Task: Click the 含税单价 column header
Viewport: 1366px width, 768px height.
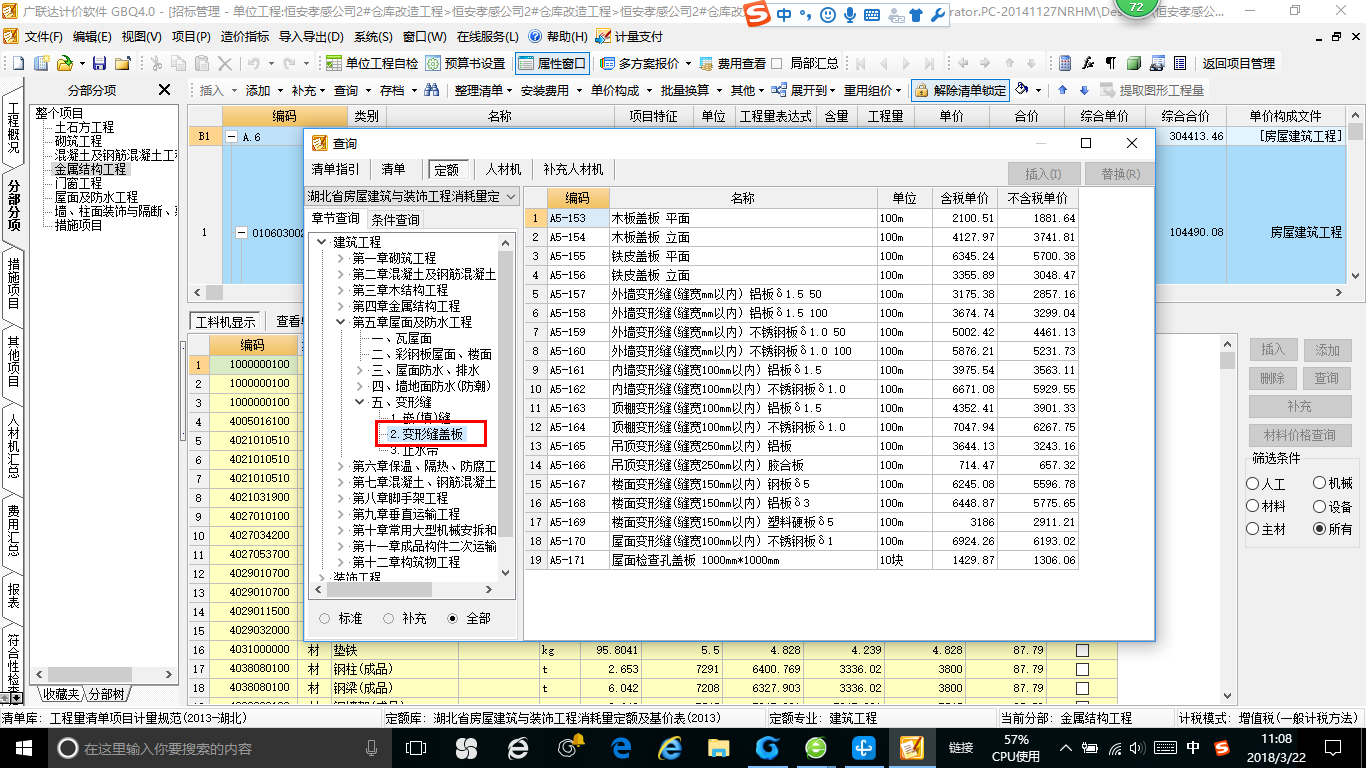Action: click(964, 198)
